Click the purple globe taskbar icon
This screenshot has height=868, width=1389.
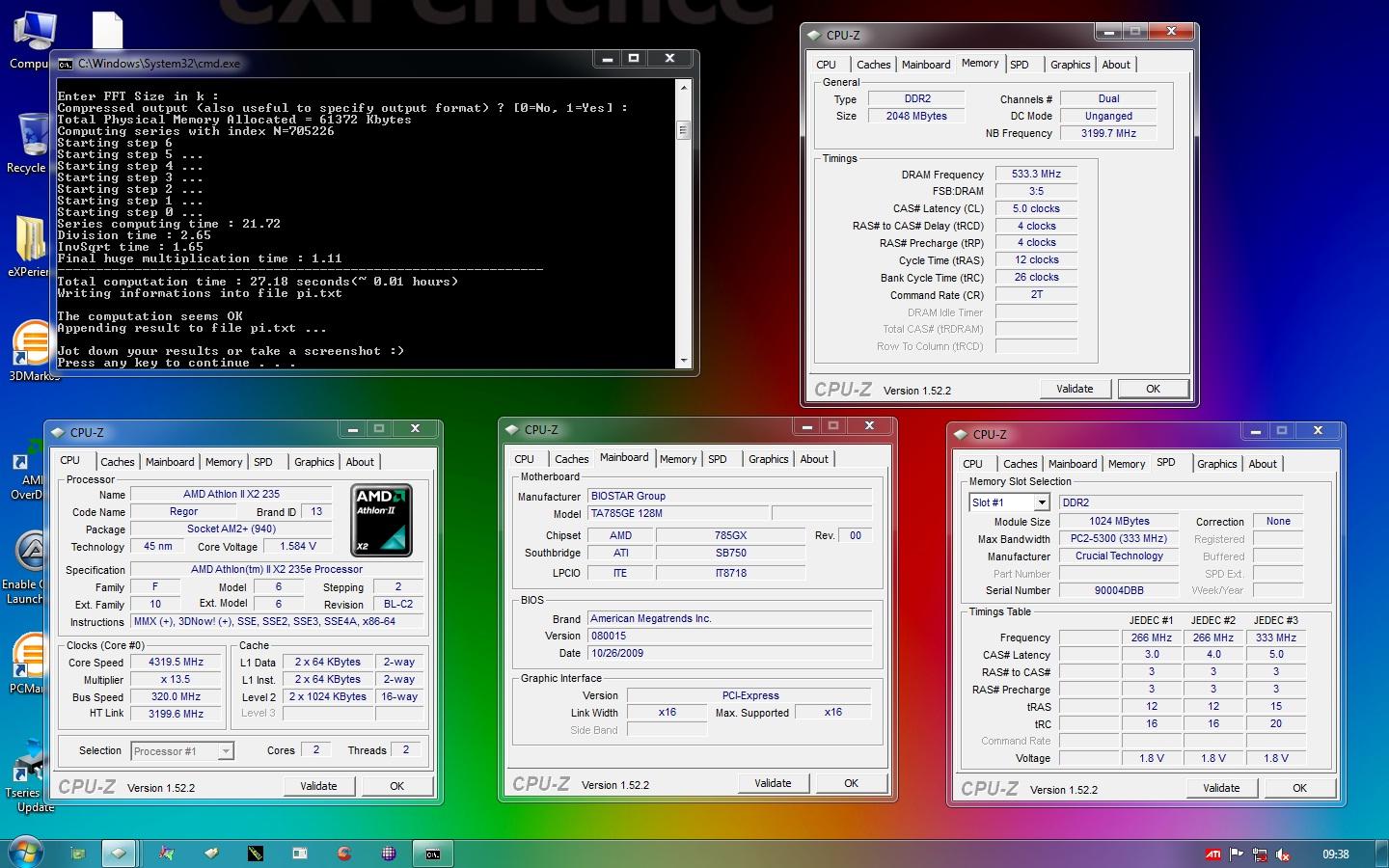[389, 854]
